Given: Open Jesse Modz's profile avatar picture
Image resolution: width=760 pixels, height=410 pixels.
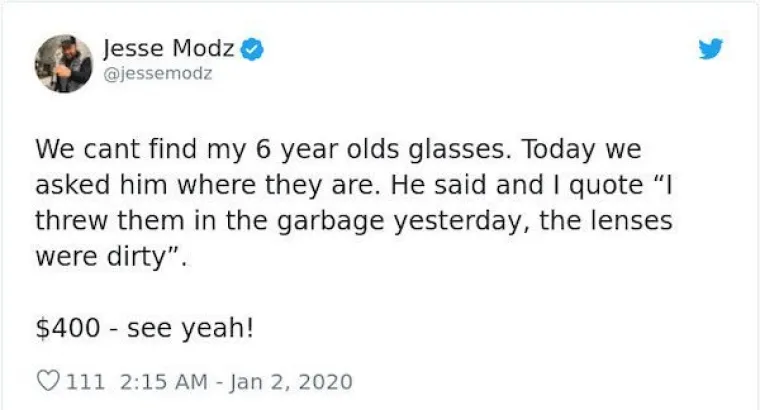Looking at the screenshot, I should pos(63,63).
